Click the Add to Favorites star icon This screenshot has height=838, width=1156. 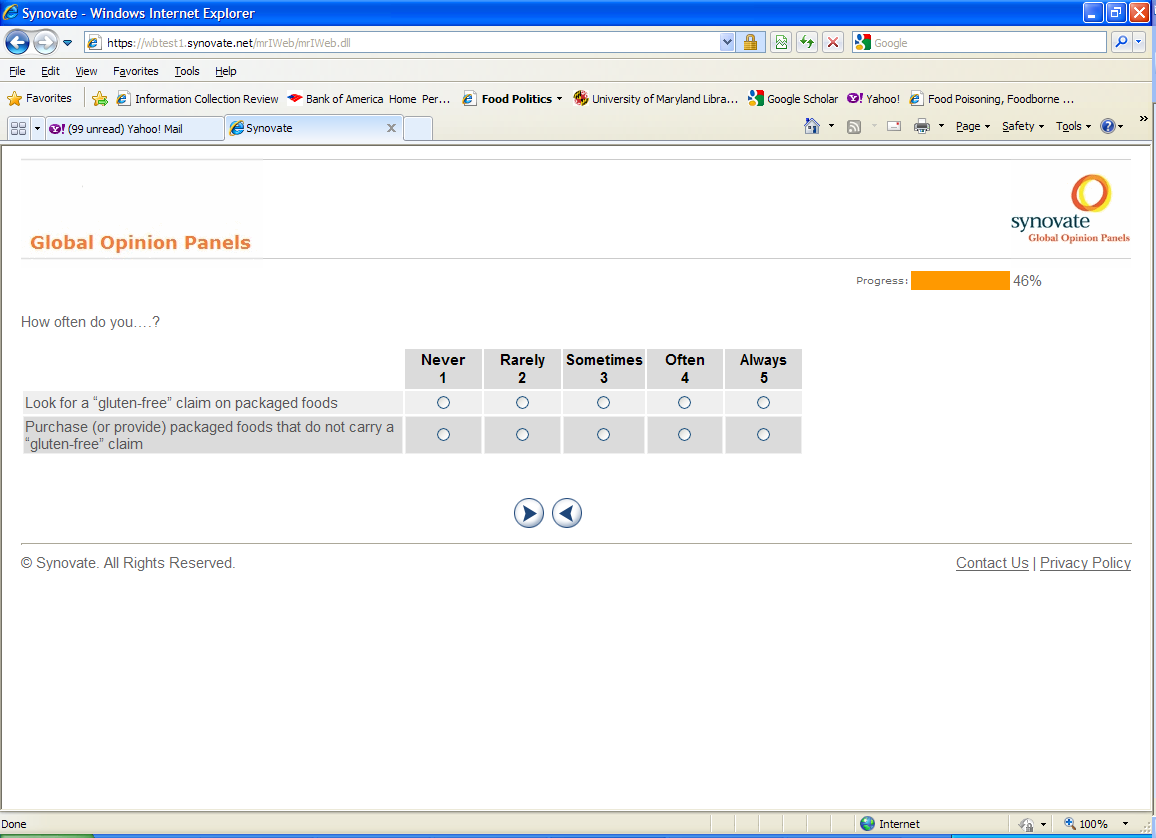click(x=100, y=99)
